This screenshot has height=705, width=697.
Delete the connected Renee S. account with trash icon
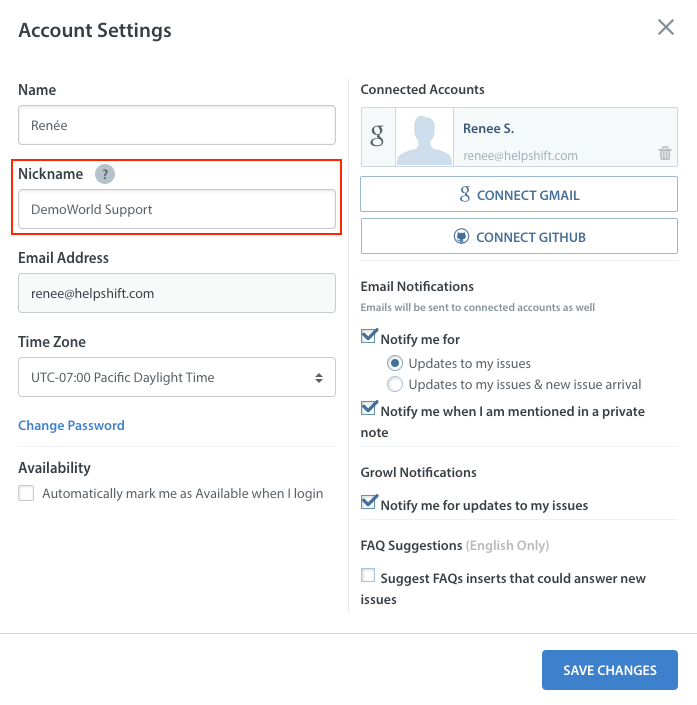click(x=665, y=153)
